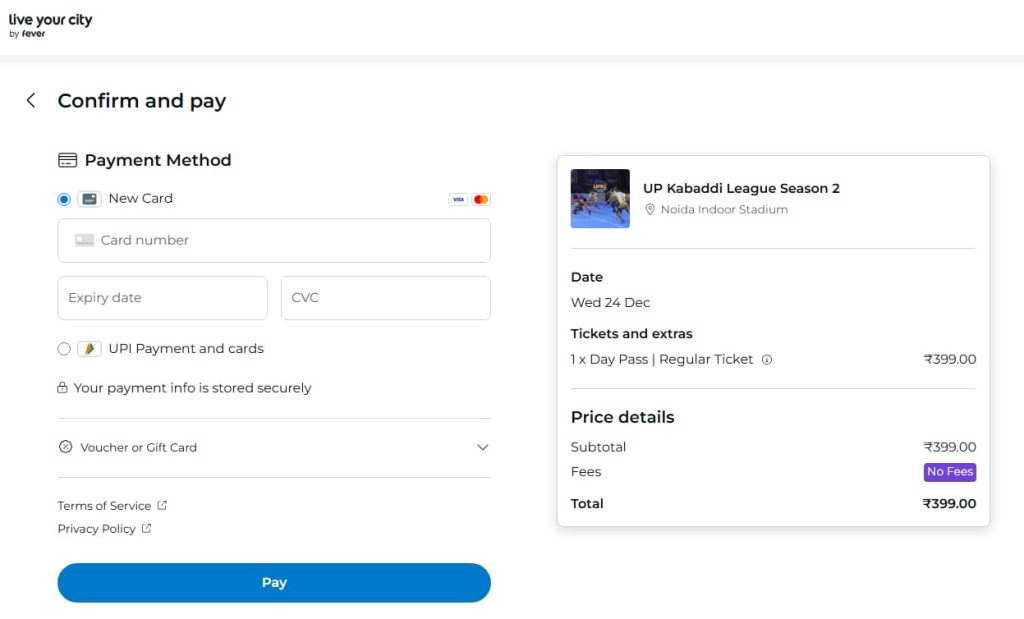This screenshot has width=1024, height=619.
Task: Click the UP Kabaddi League event thumbnail
Action: tap(599, 198)
